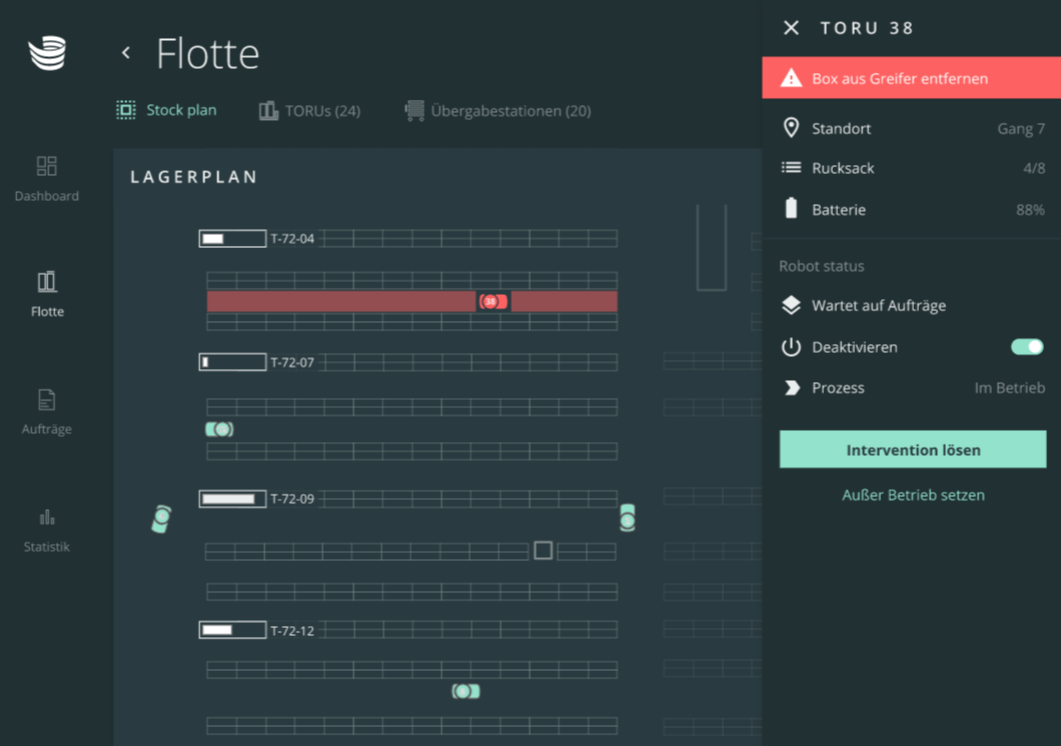Click the highlighted red aisle Gang 7
This screenshot has height=746, width=1061.
[x=340, y=301]
